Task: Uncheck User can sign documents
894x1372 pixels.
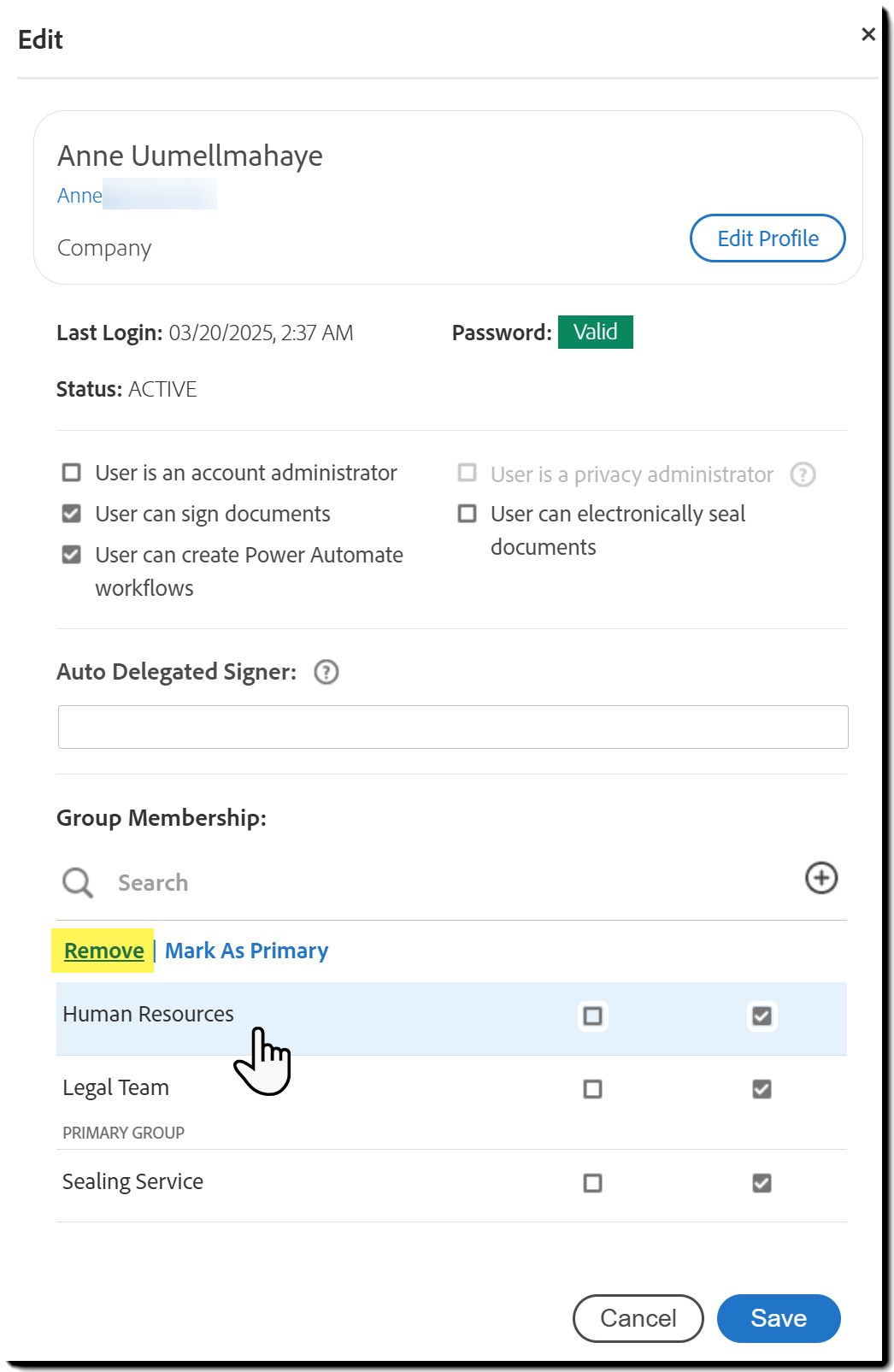Action: [x=72, y=514]
